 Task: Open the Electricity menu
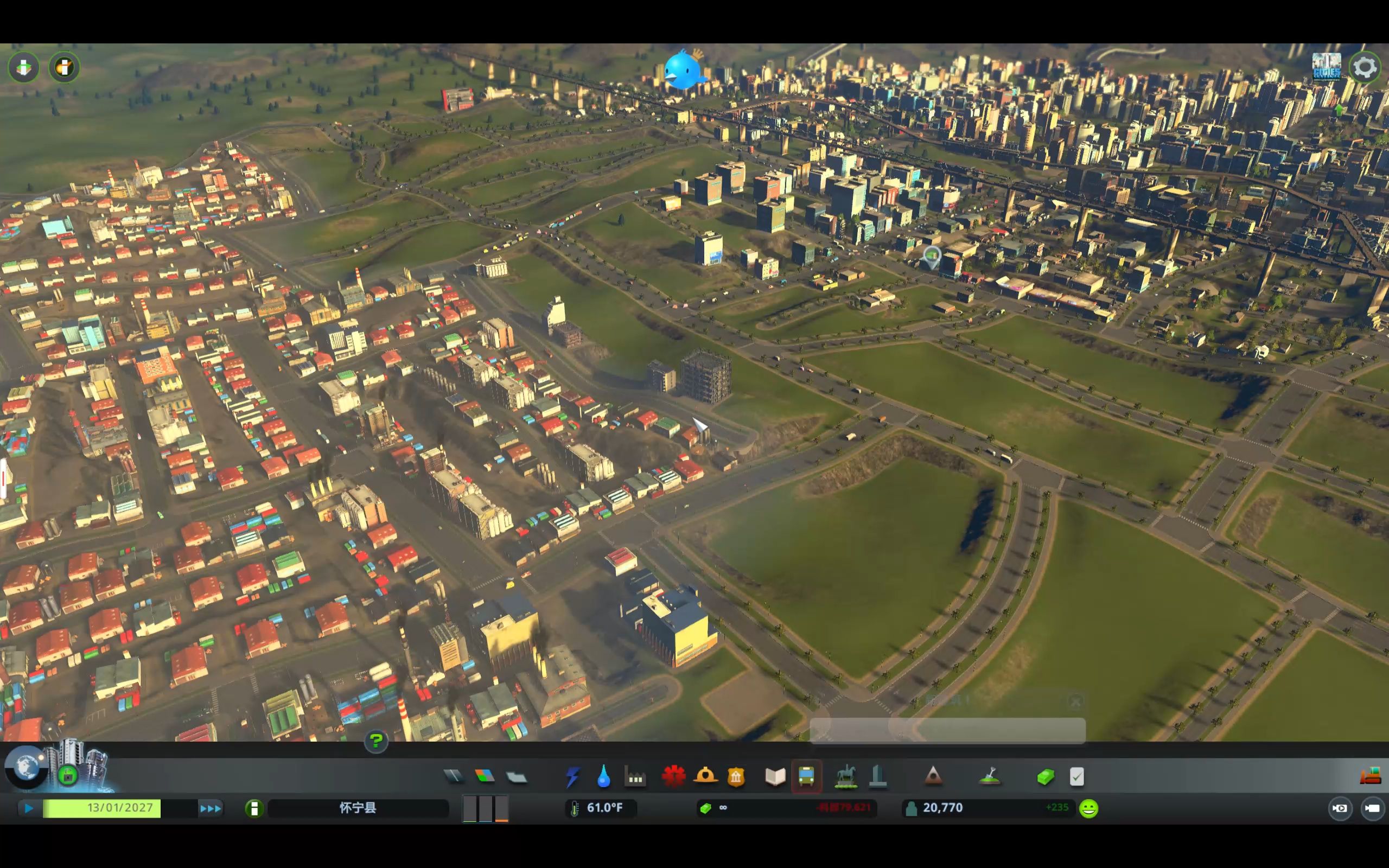tap(572, 777)
